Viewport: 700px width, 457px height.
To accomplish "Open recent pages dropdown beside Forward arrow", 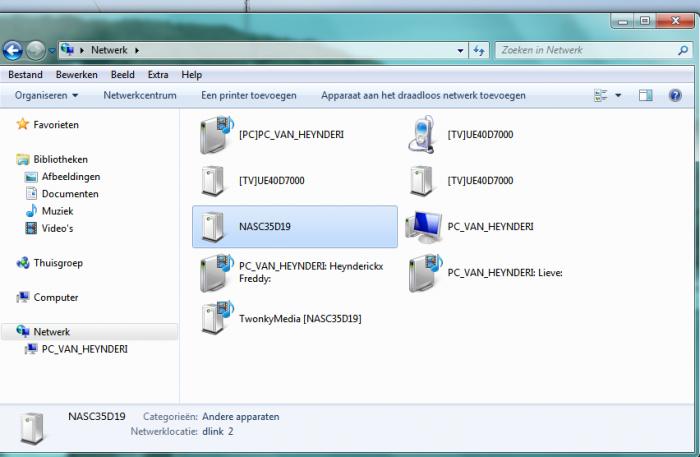I will (51, 51).
